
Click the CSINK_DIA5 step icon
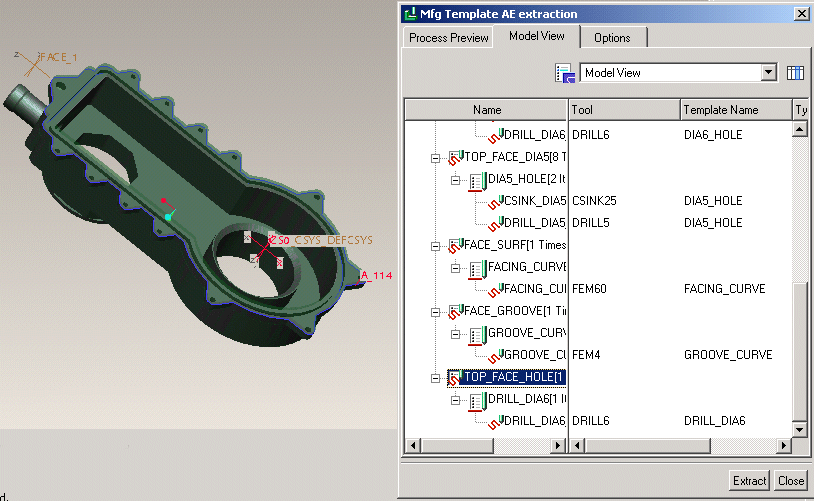pyautogui.click(x=494, y=201)
